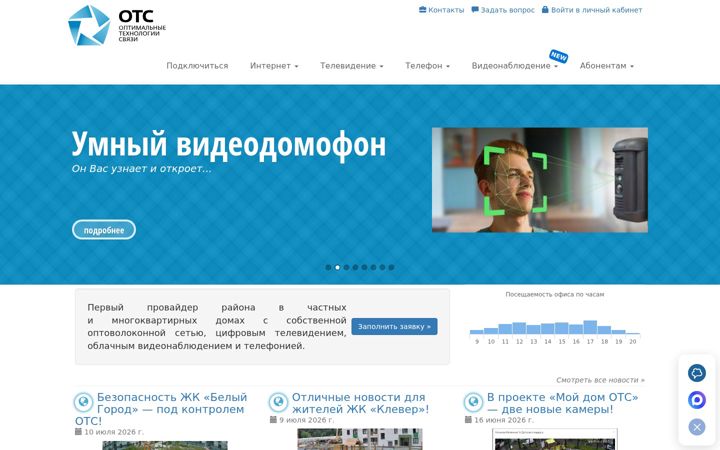The image size is (720, 450).
Task: Open news В проекте «Мой дом ОТС» headline
Action: coord(562,403)
